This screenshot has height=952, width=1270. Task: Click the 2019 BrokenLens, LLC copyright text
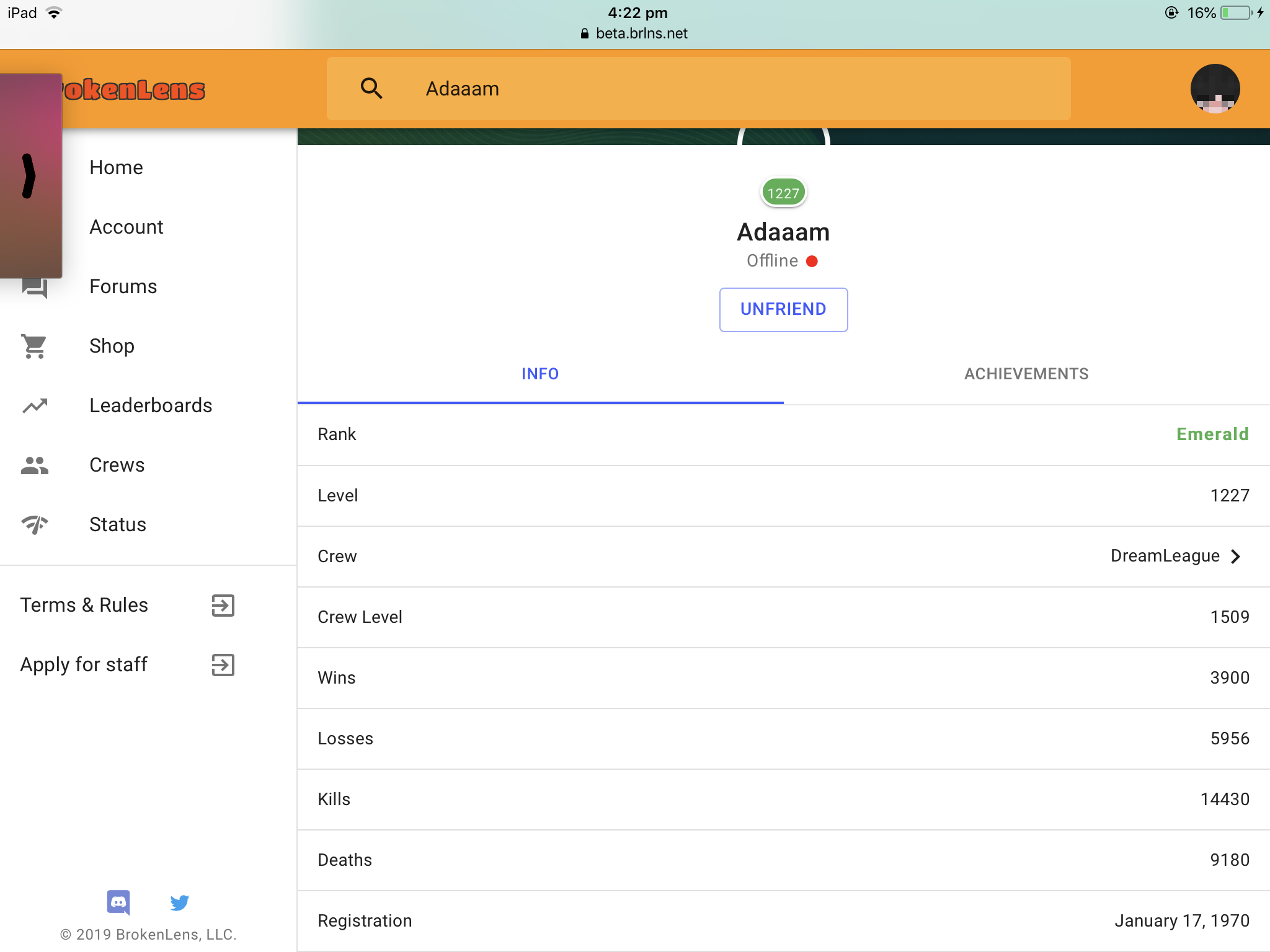(148, 935)
